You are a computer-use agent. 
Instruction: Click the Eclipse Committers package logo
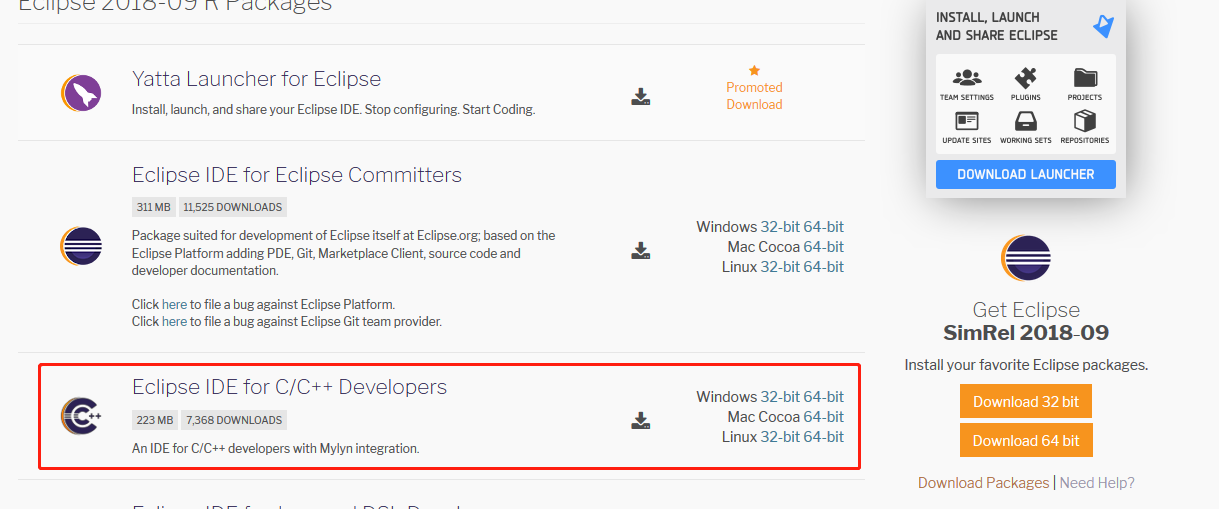pyautogui.click(x=81, y=245)
